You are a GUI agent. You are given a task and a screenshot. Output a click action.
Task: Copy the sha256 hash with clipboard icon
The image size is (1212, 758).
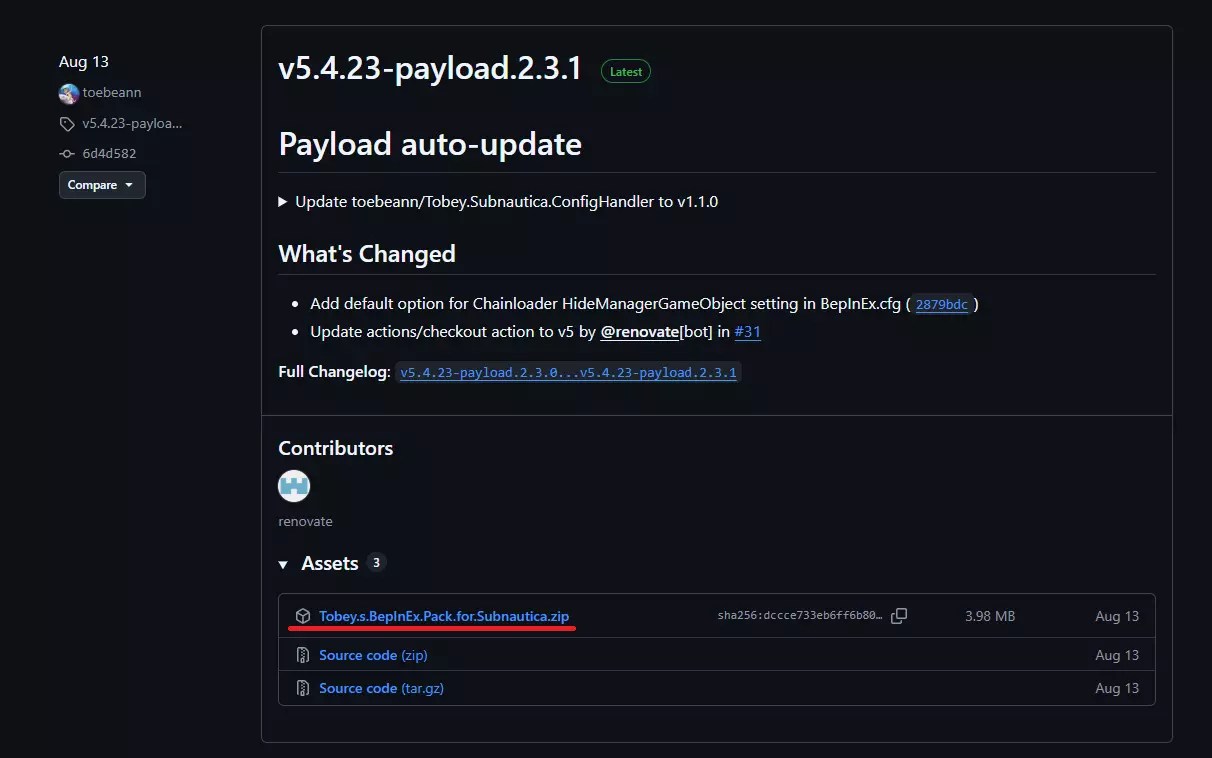coord(899,616)
